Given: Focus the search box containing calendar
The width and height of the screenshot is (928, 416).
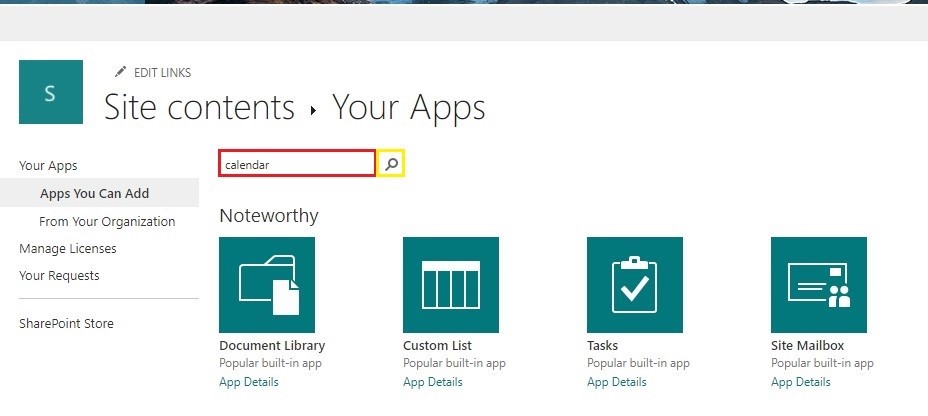Looking at the screenshot, I should (297, 163).
